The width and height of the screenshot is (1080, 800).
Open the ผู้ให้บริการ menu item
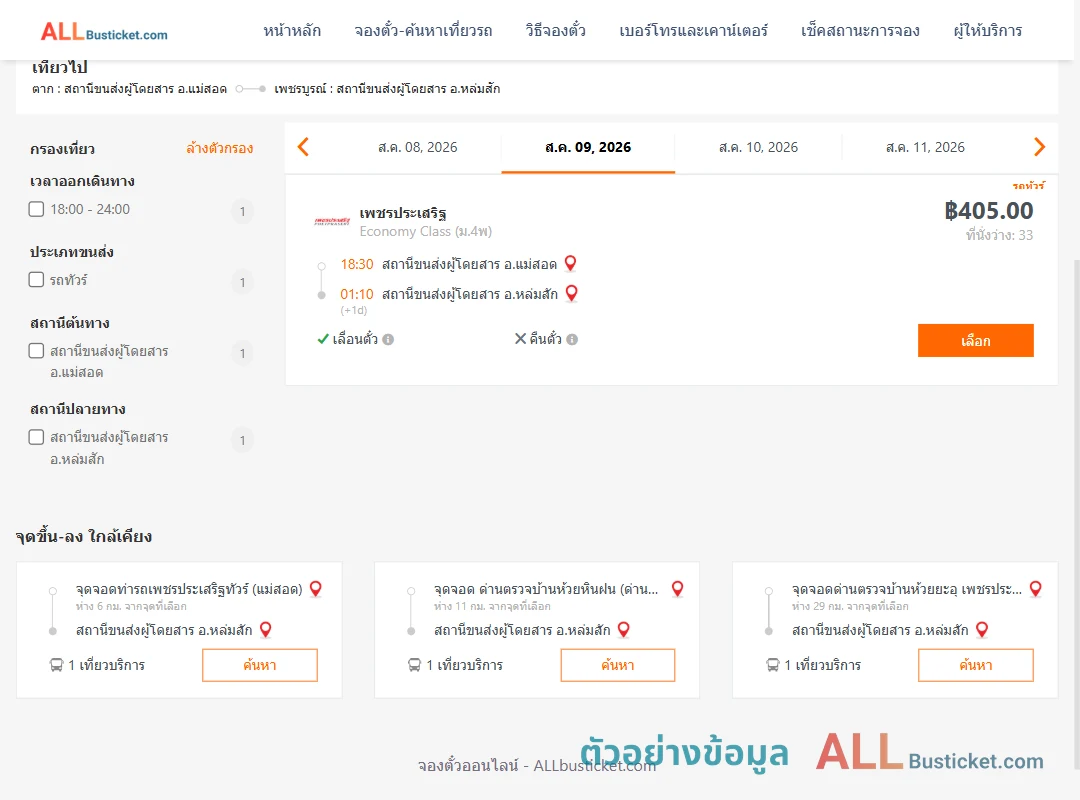click(987, 30)
